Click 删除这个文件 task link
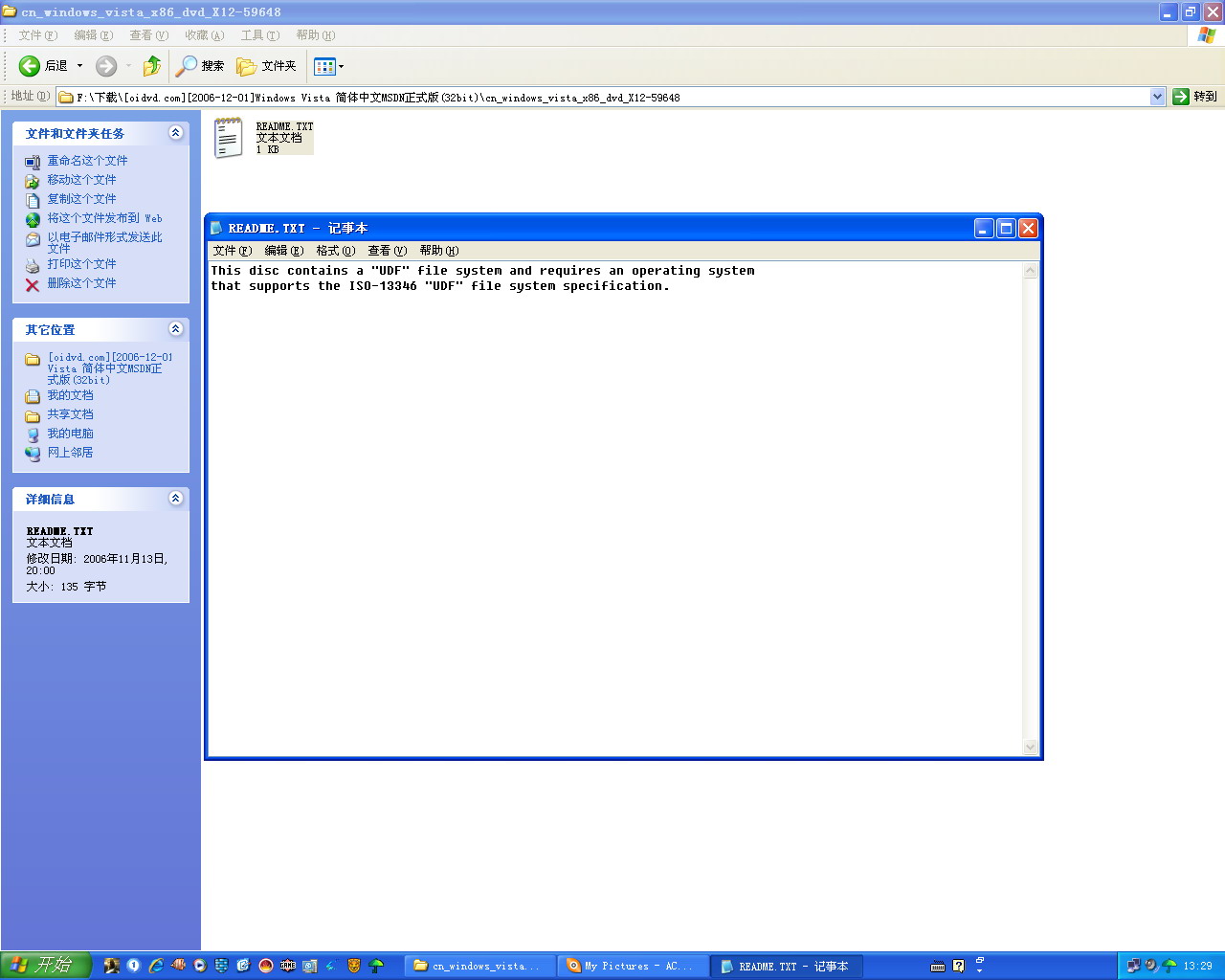 click(x=81, y=283)
